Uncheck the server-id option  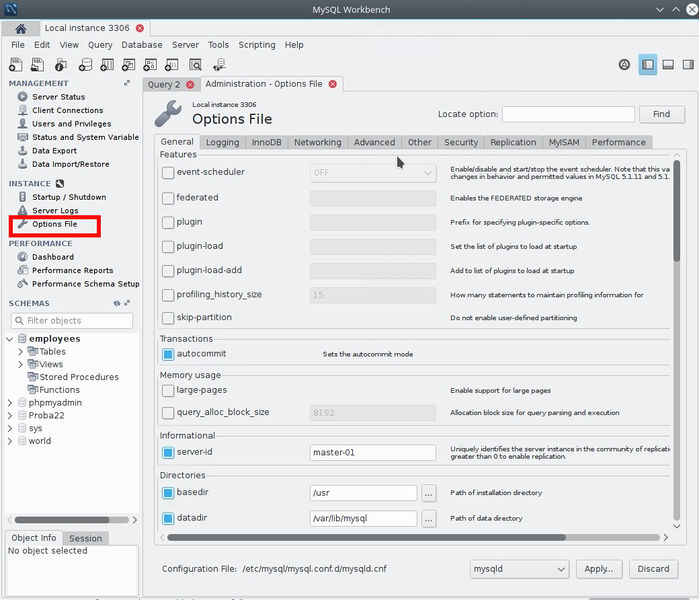pos(168,452)
